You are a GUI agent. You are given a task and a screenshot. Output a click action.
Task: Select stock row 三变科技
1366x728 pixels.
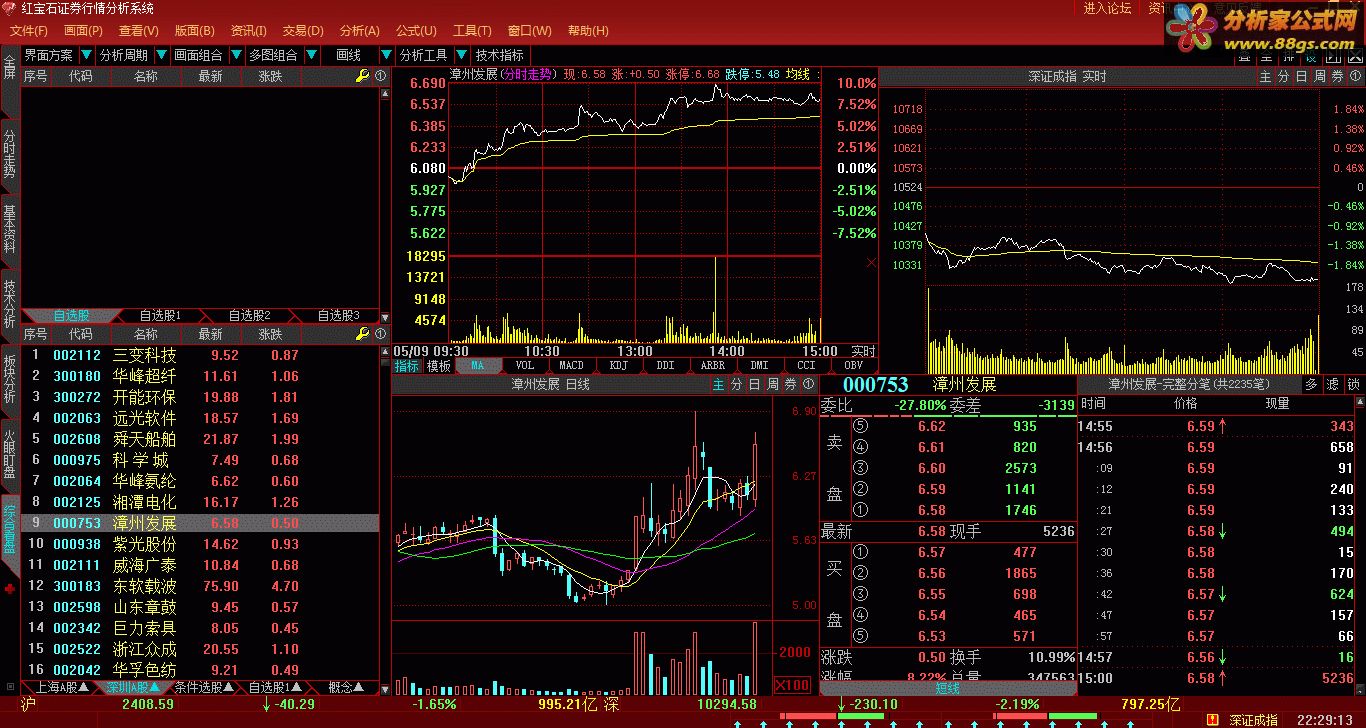point(200,355)
